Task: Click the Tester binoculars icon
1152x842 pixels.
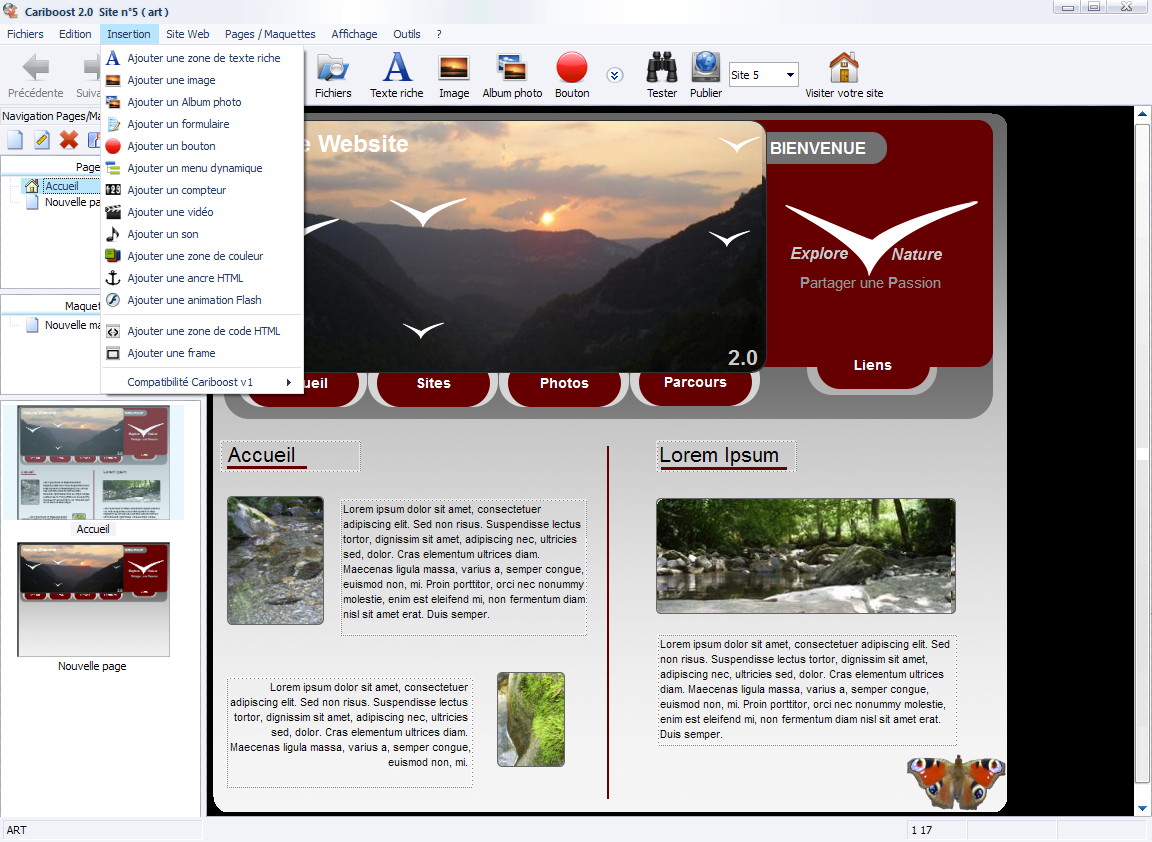Action: coord(662,69)
